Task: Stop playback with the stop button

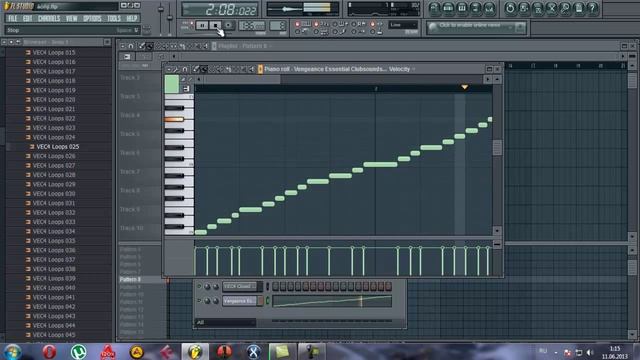Action: (215, 25)
